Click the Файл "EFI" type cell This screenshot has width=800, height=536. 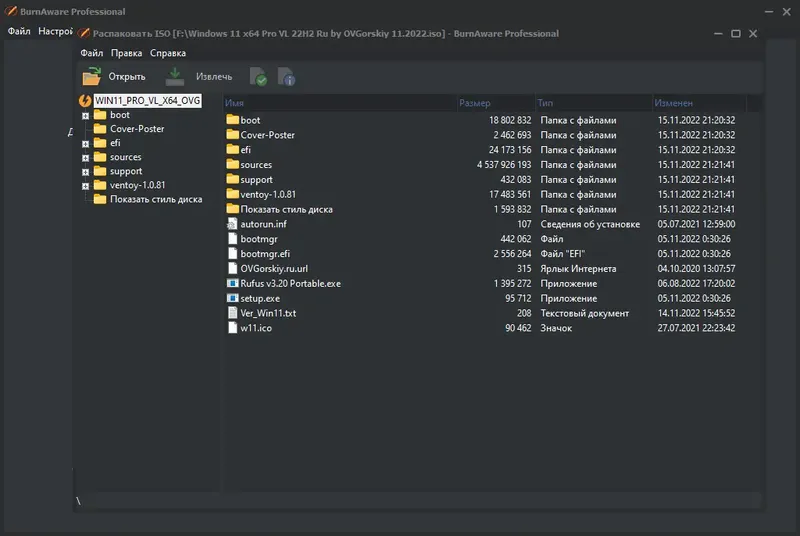pos(563,253)
